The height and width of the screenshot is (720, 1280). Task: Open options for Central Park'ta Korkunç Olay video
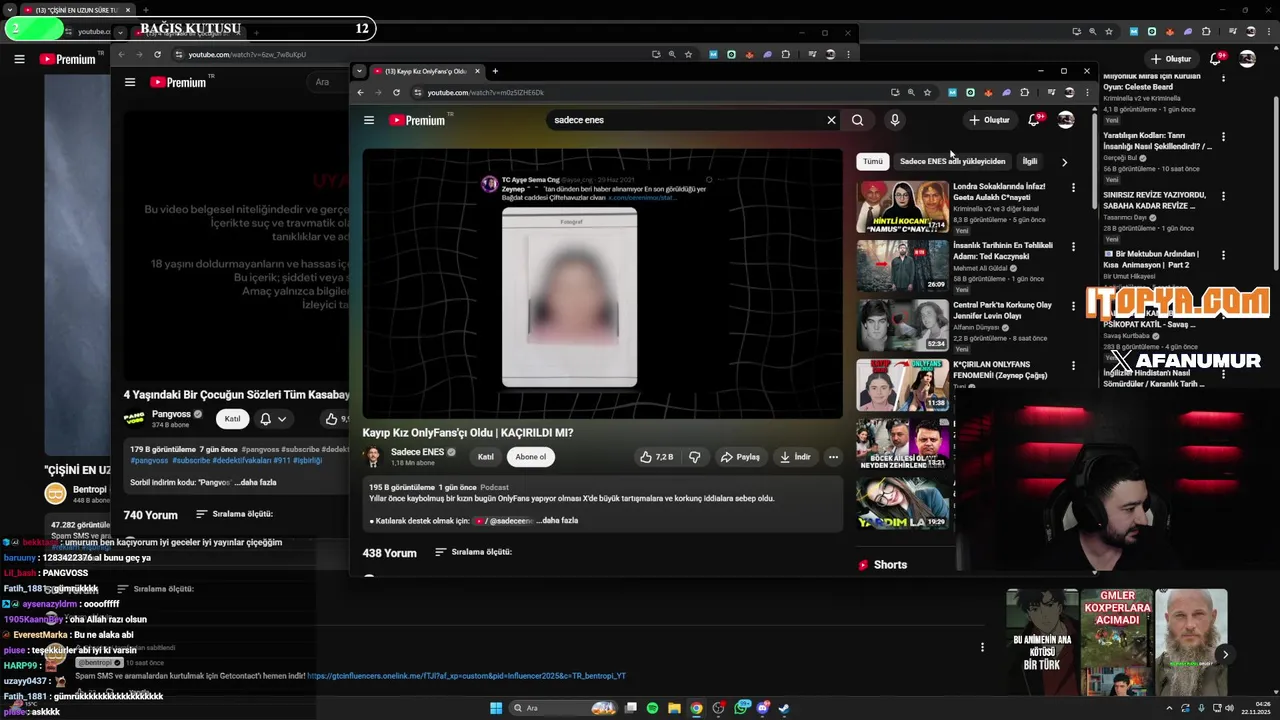1073,306
